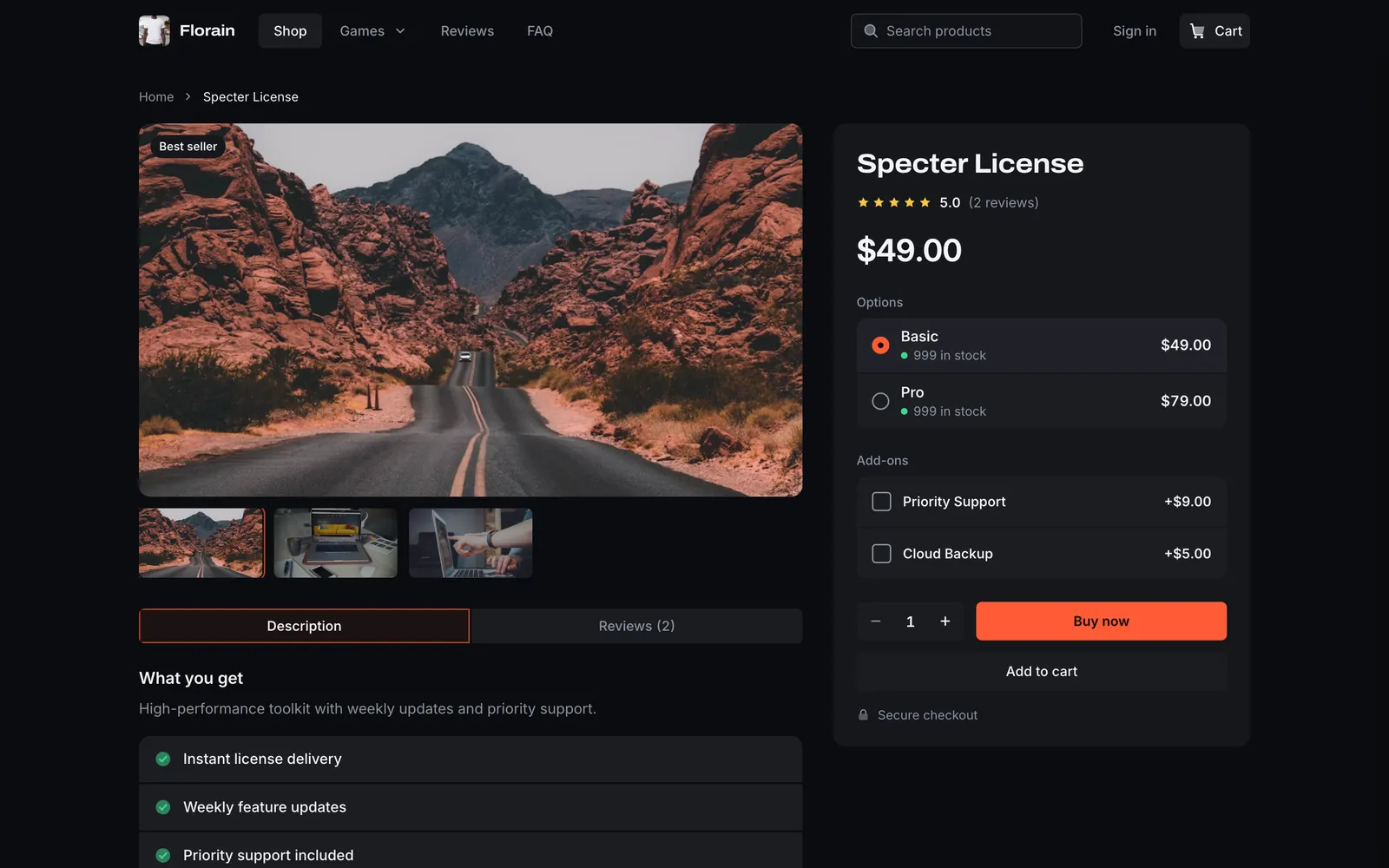Select the desert road thumbnail

[x=201, y=543]
